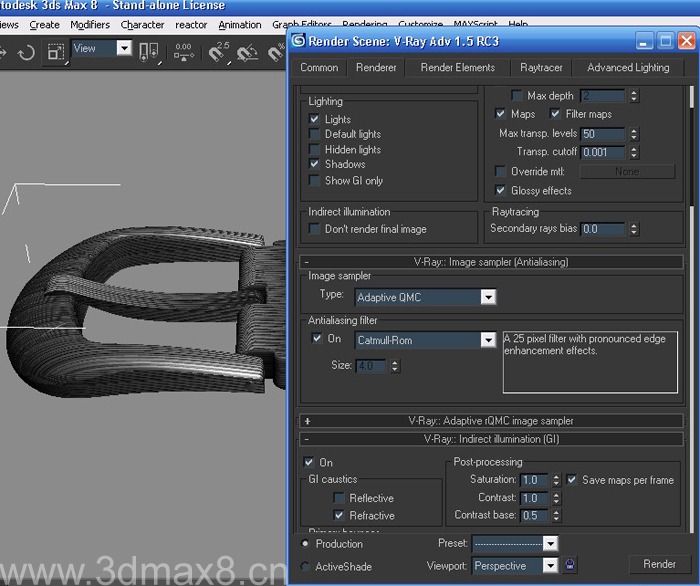Select the ActiveShade radio button

coord(305,566)
